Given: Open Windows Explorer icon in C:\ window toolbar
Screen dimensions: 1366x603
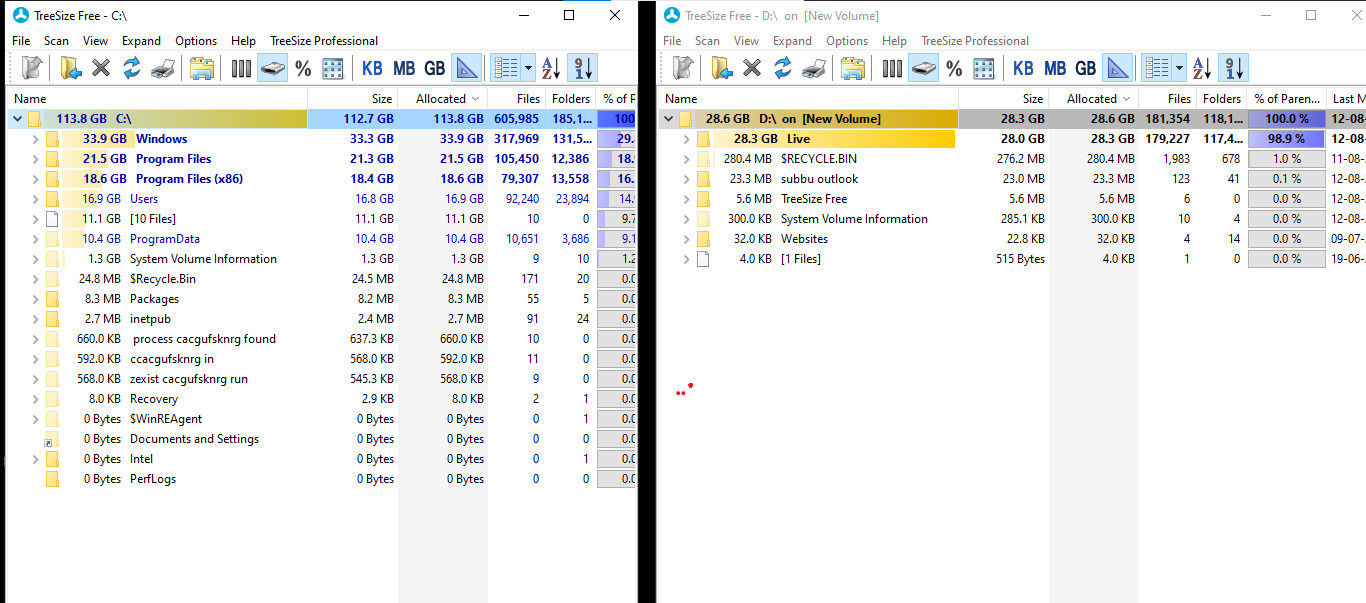Looking at the screenshot, I should [202, 68].
